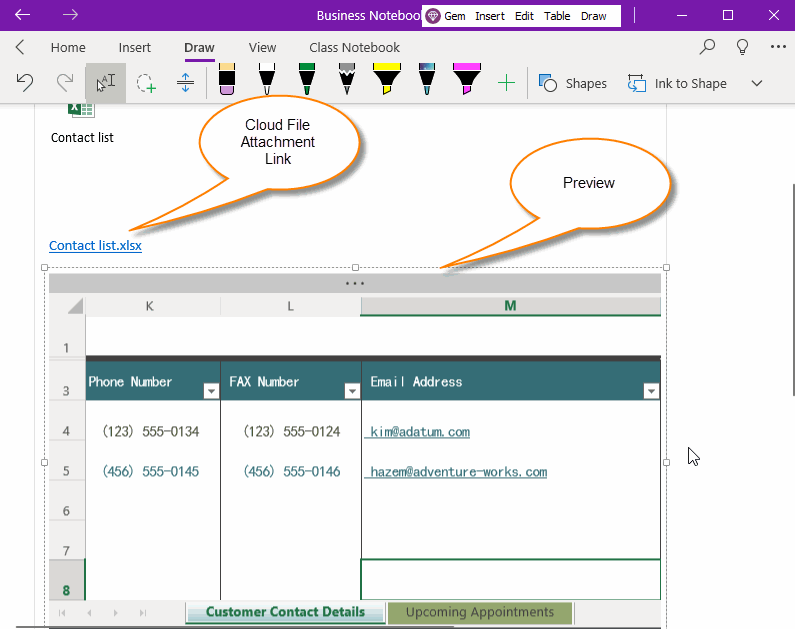Open Phone Number filter dropdown
This screenshot has height=629, width=795.
[211, 391]
